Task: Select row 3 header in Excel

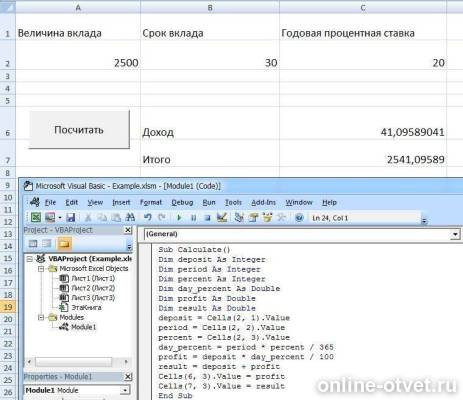Action: [8, 76]
